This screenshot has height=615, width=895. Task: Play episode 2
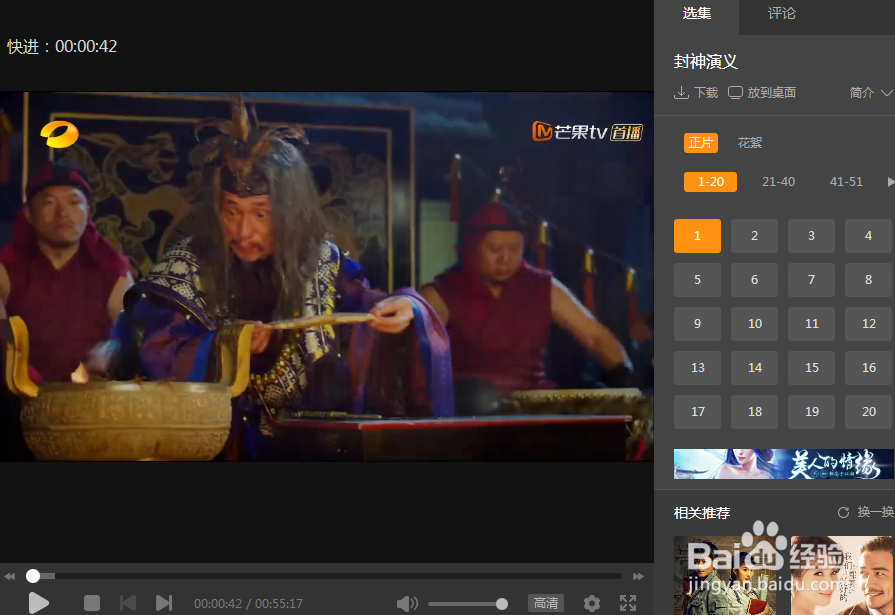(x=754, y=236)
